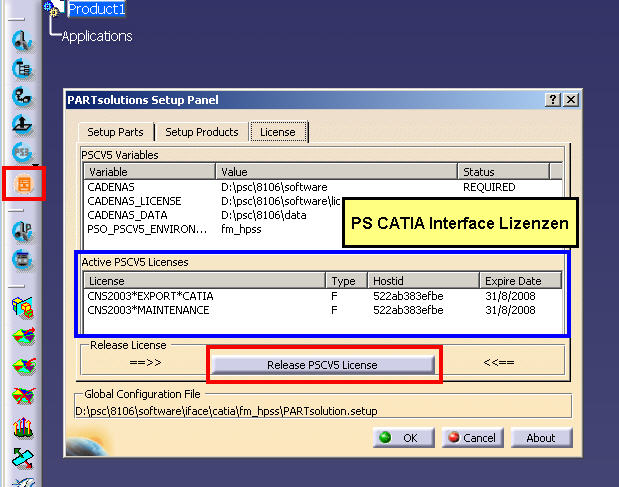Select the CNS2003*MAINTENANCE license row
This screenshot has height=487, width=619.
coord(323,310)
